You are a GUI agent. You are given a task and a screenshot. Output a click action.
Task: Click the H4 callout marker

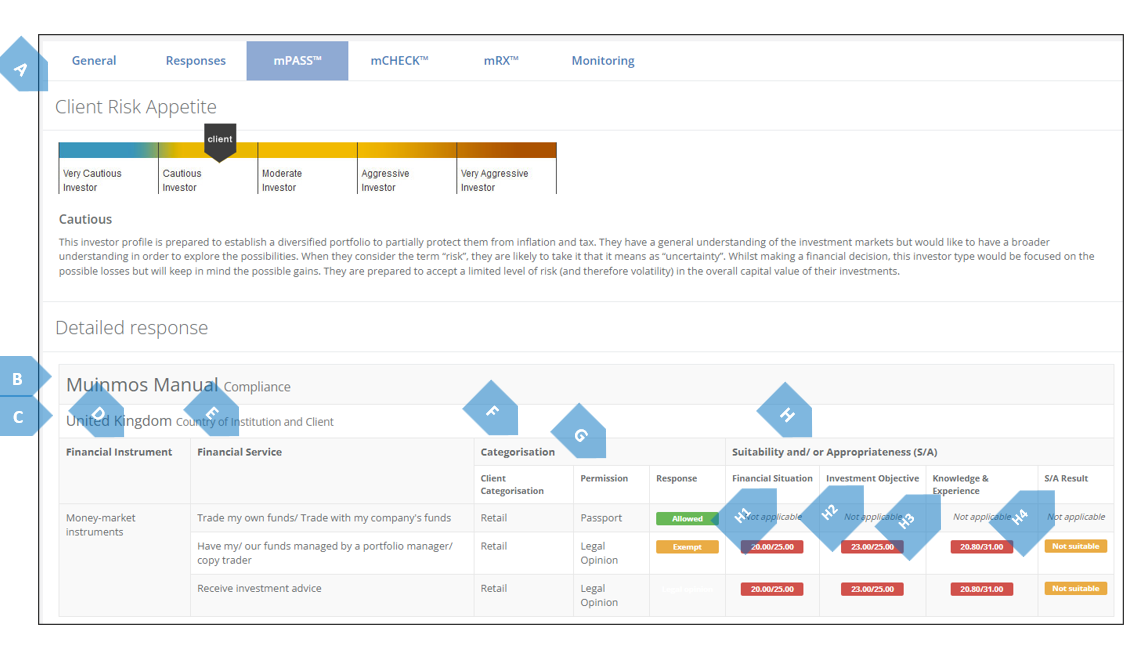pos(1020,518)
